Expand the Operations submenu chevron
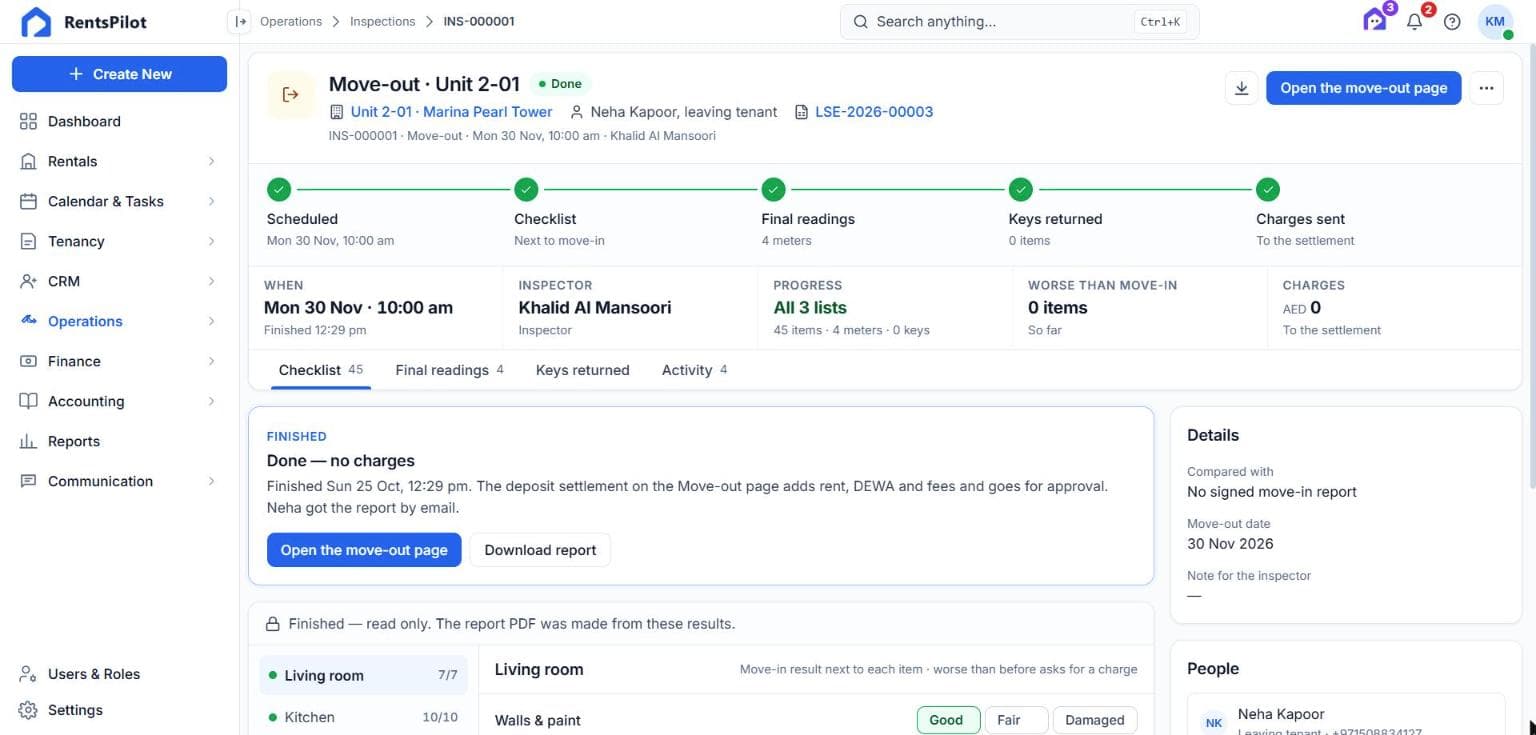This screenshot has height=735, width=1536. click(211, 321)
